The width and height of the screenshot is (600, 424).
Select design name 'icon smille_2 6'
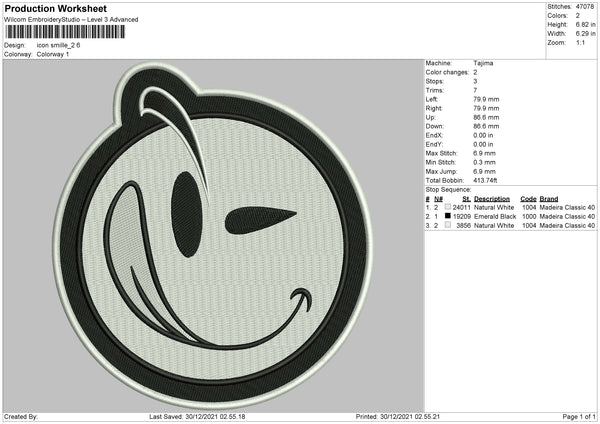[59, 45]
